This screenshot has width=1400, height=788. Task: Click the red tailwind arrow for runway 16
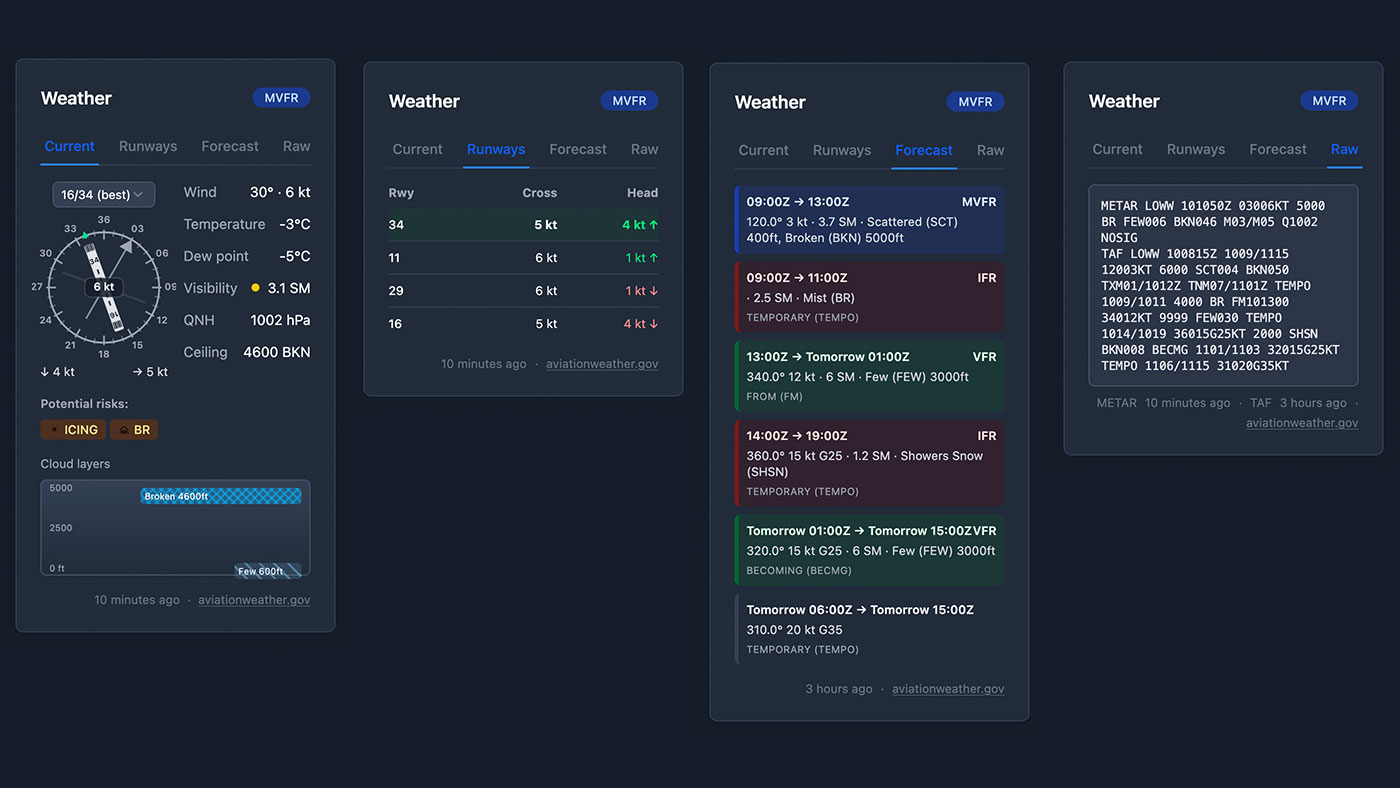pos(654,324)
